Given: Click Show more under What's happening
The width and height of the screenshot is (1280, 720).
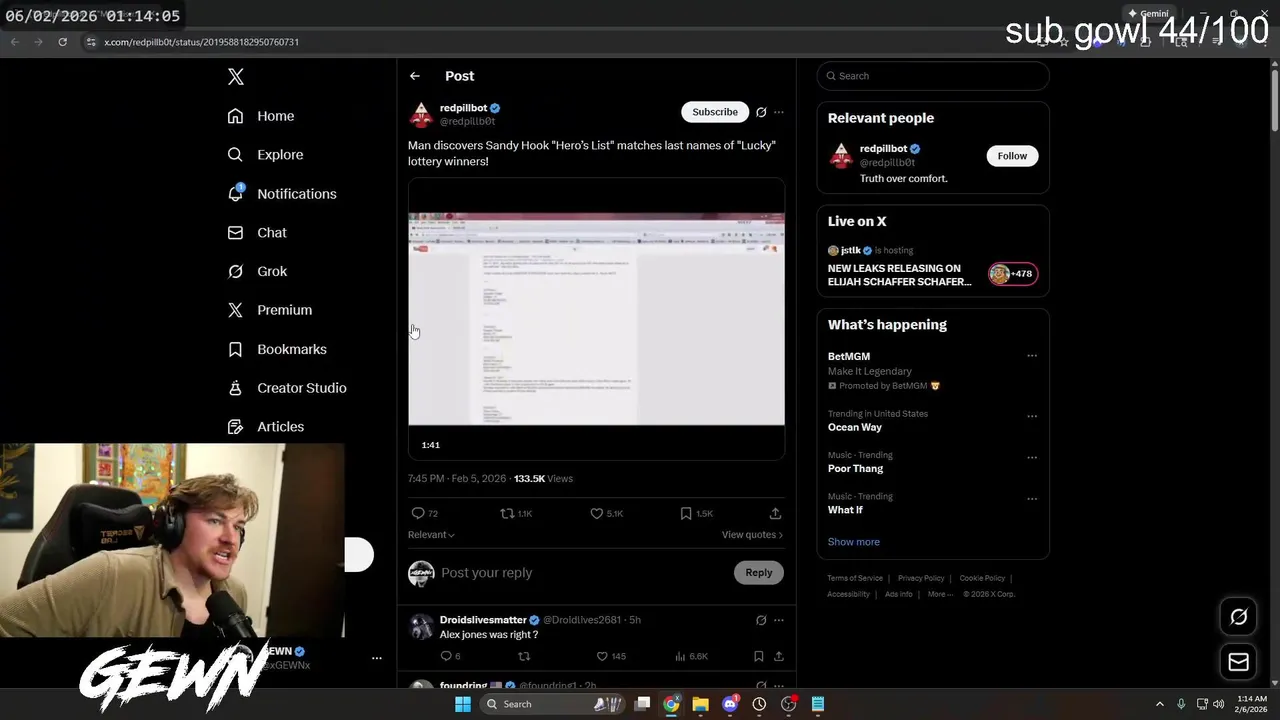Looking at the screenshot, I should [x=854, y=542].
